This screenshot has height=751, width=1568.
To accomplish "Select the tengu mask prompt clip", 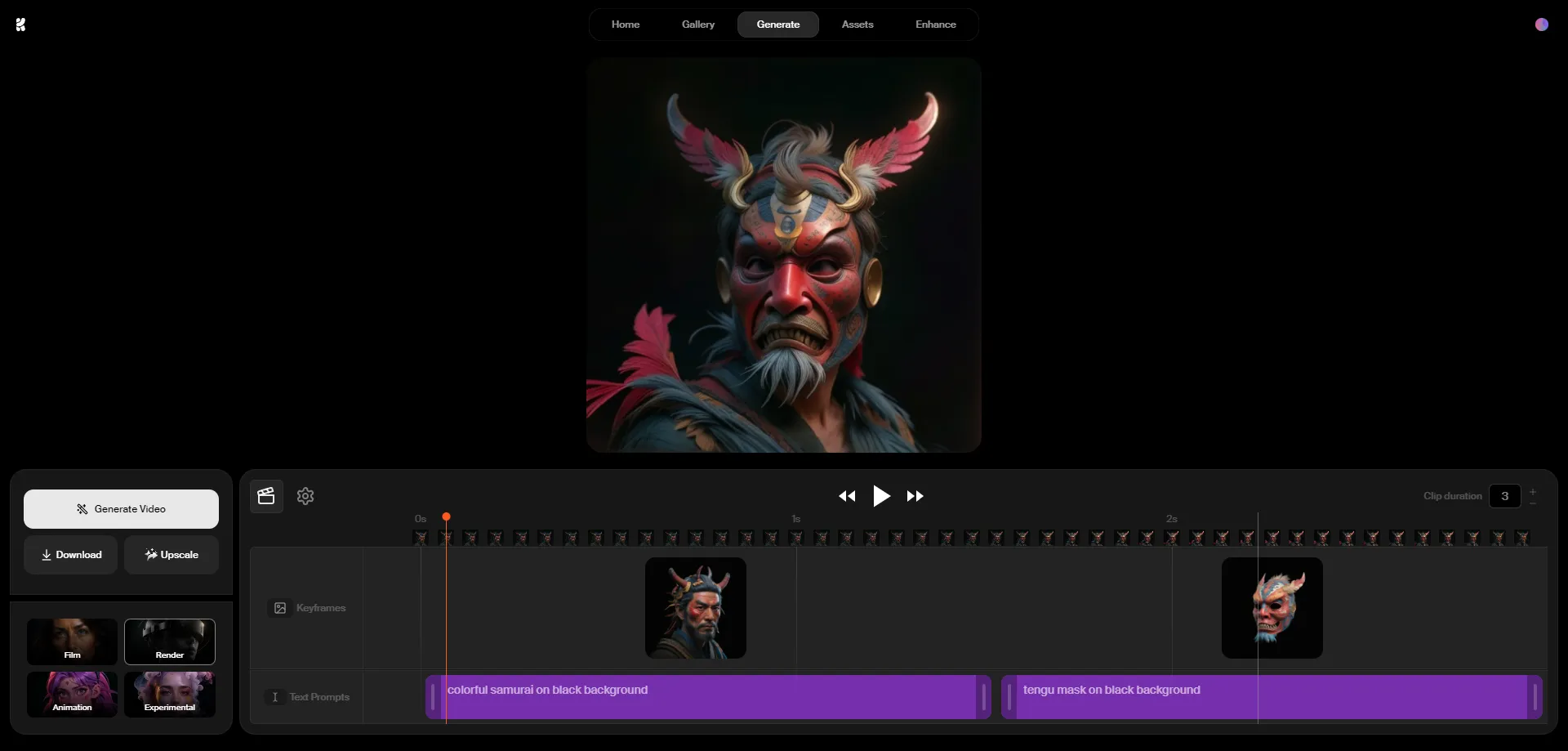I will point(1272,697).
